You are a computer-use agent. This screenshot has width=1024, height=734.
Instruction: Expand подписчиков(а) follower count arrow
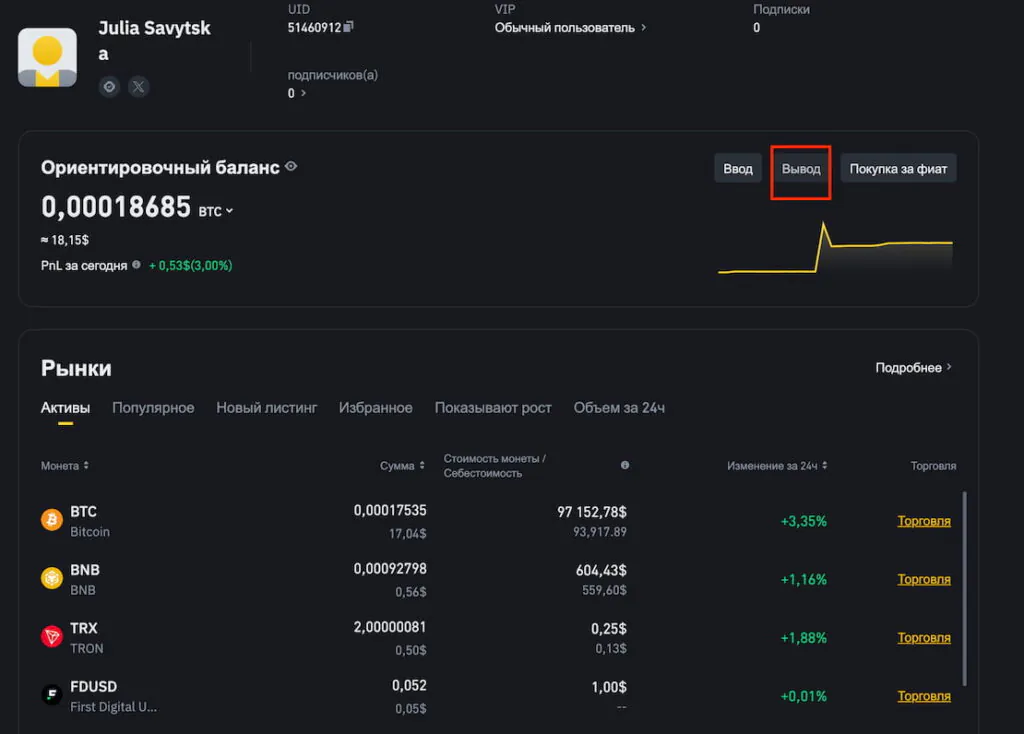tap(303, 93)
